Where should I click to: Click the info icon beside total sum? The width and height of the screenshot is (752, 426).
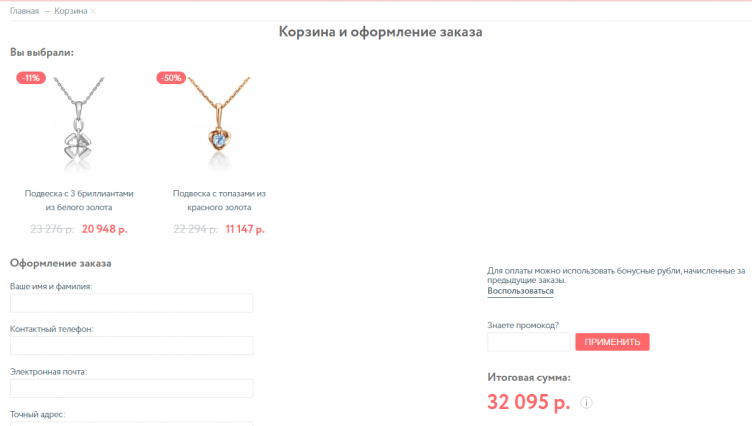click(586, 402)
